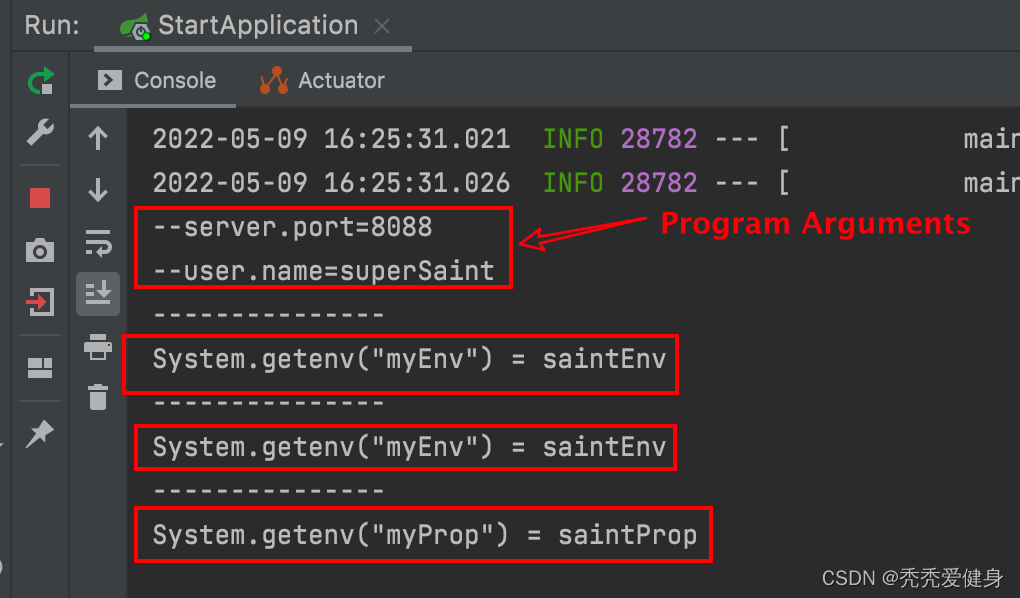Print console output with the printer icon
This screenshot has width=1020, height=598.
click(x=98, y=347)
